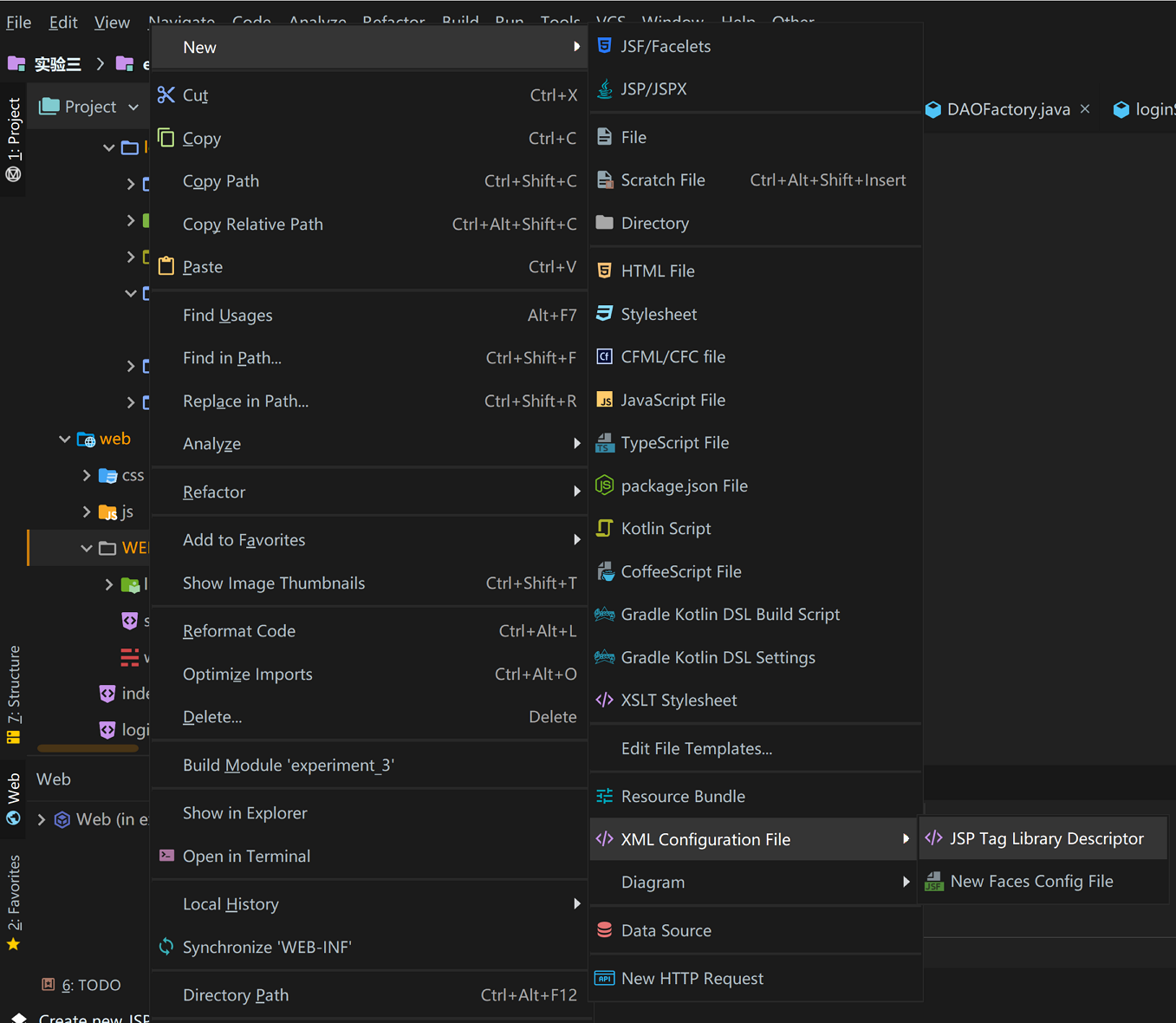The width and height of the screenshot is (1176, 1023).
Task: Expand the Web (in experiment) node
Action: click(x=41, y=818)
